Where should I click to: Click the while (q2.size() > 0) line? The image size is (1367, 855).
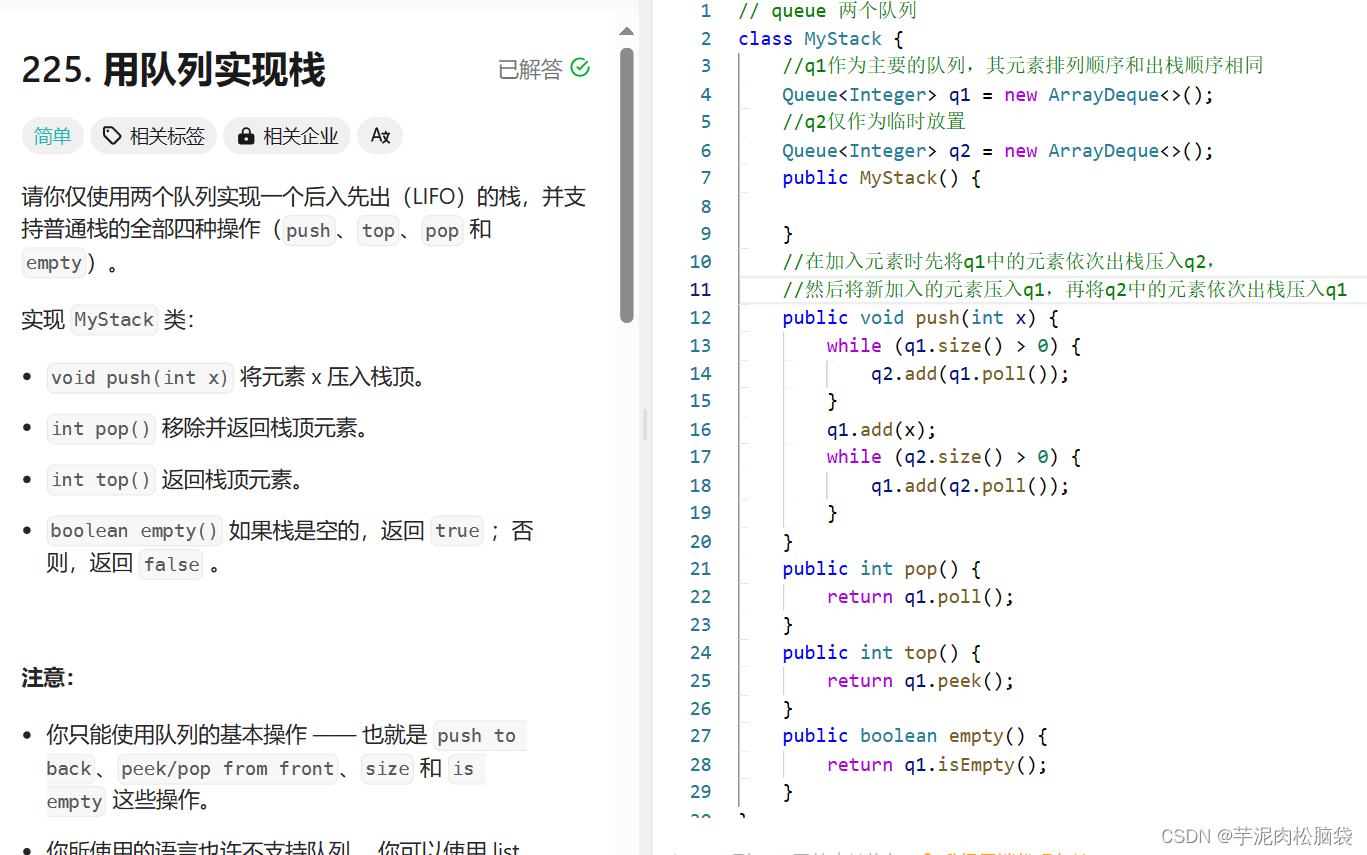click(x=953, y=457)
